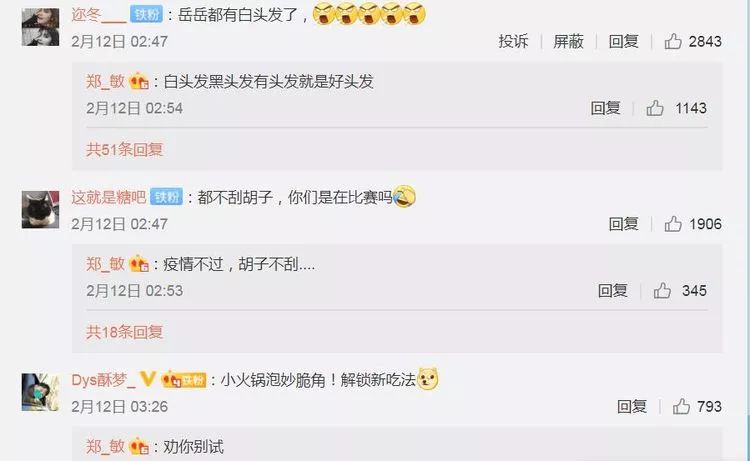Click 屏蔽 on the first comment
Viewport: 750px width, 461px height.
[x=568, y=42]
